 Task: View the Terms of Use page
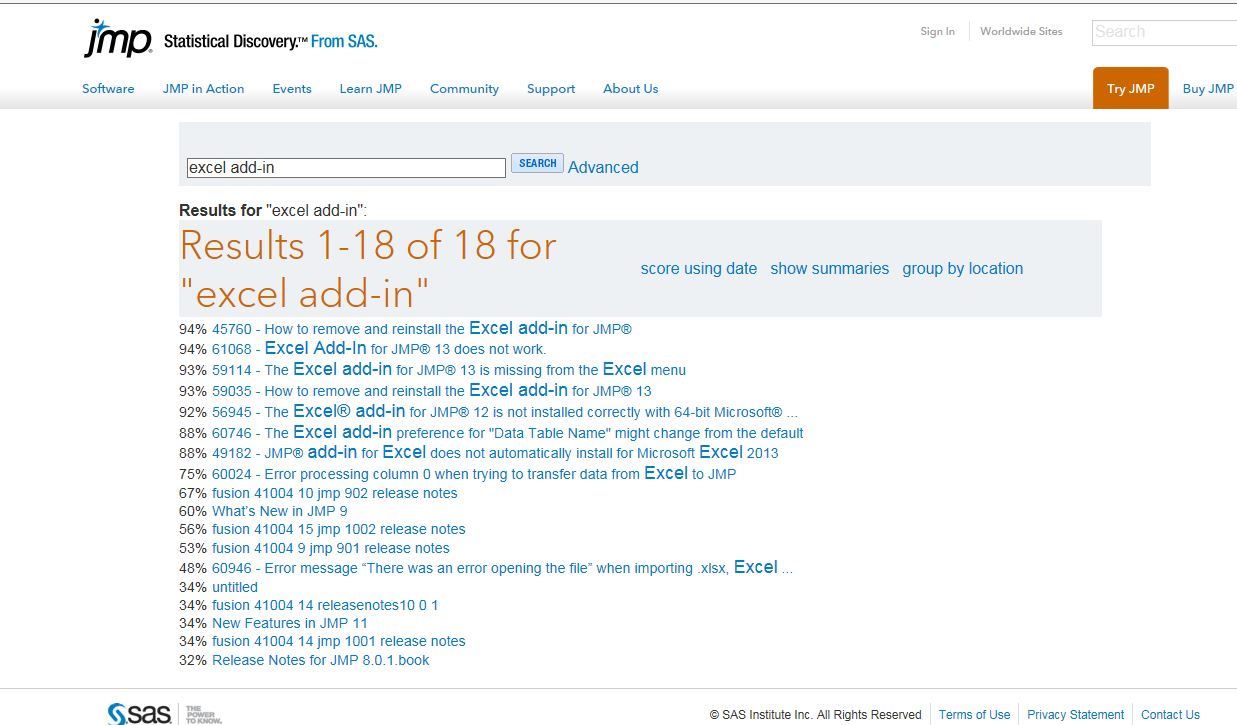(974, 714)
